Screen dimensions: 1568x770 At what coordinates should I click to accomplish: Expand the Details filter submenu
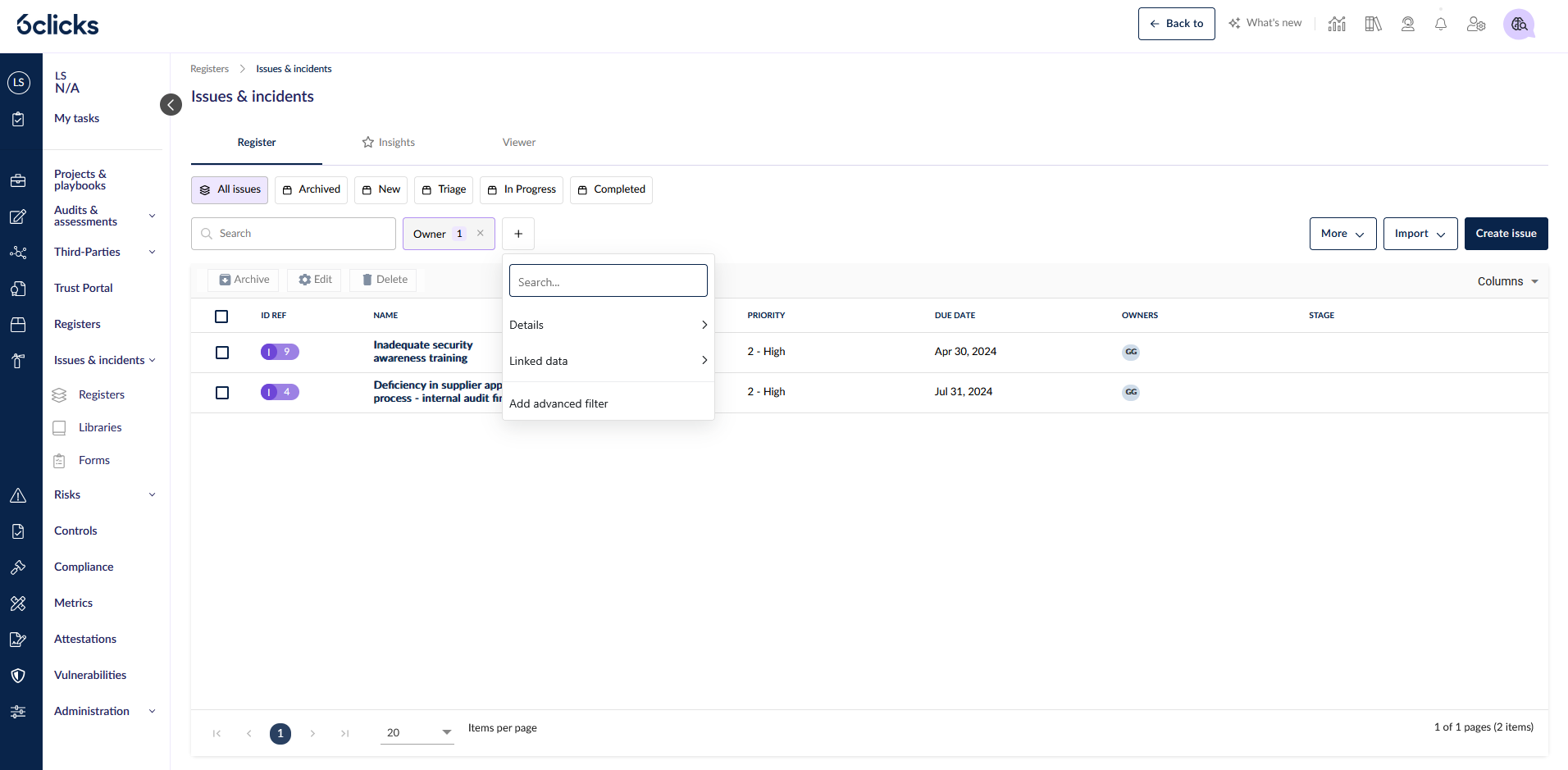[608, 325]
